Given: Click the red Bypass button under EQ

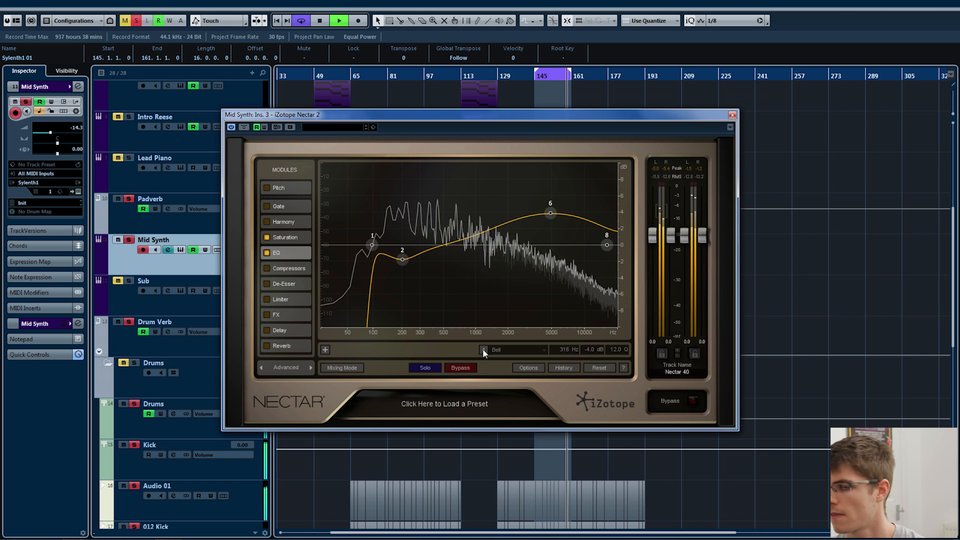Looking at the screenshot, I should point(460,368).
